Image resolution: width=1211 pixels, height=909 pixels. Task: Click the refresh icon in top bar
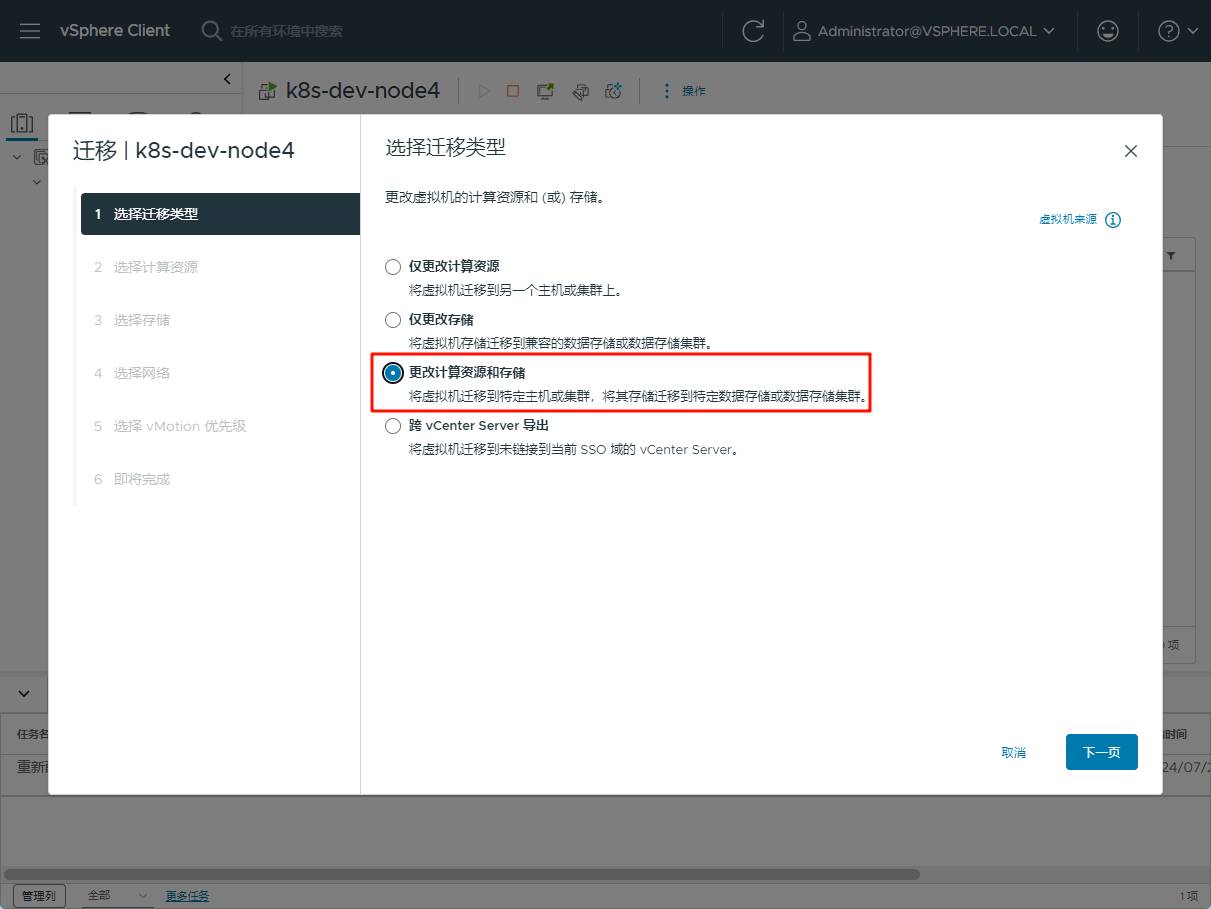pos(753,31)
